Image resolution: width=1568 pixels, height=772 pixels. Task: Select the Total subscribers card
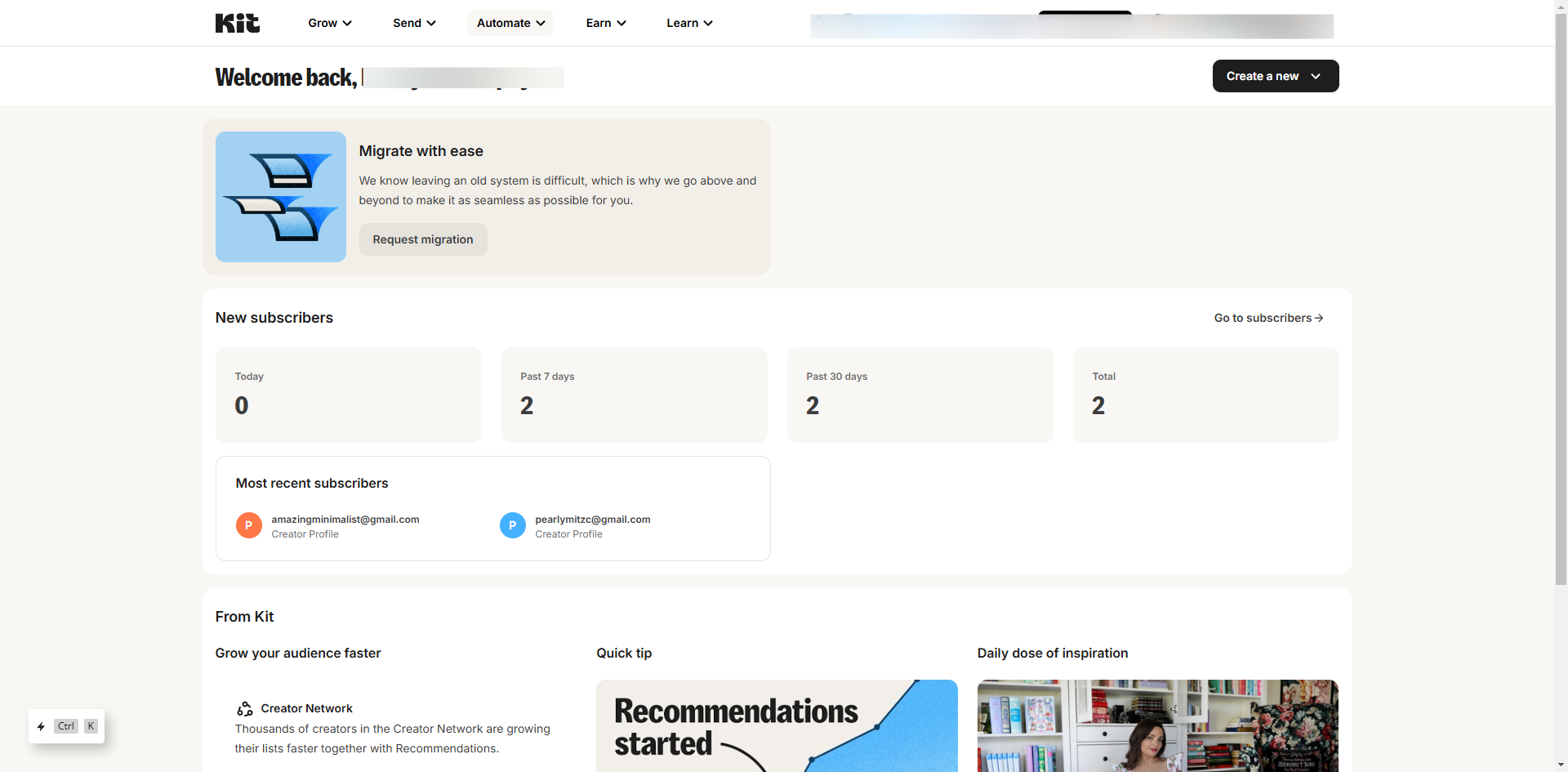click(x=1206, y=395)
